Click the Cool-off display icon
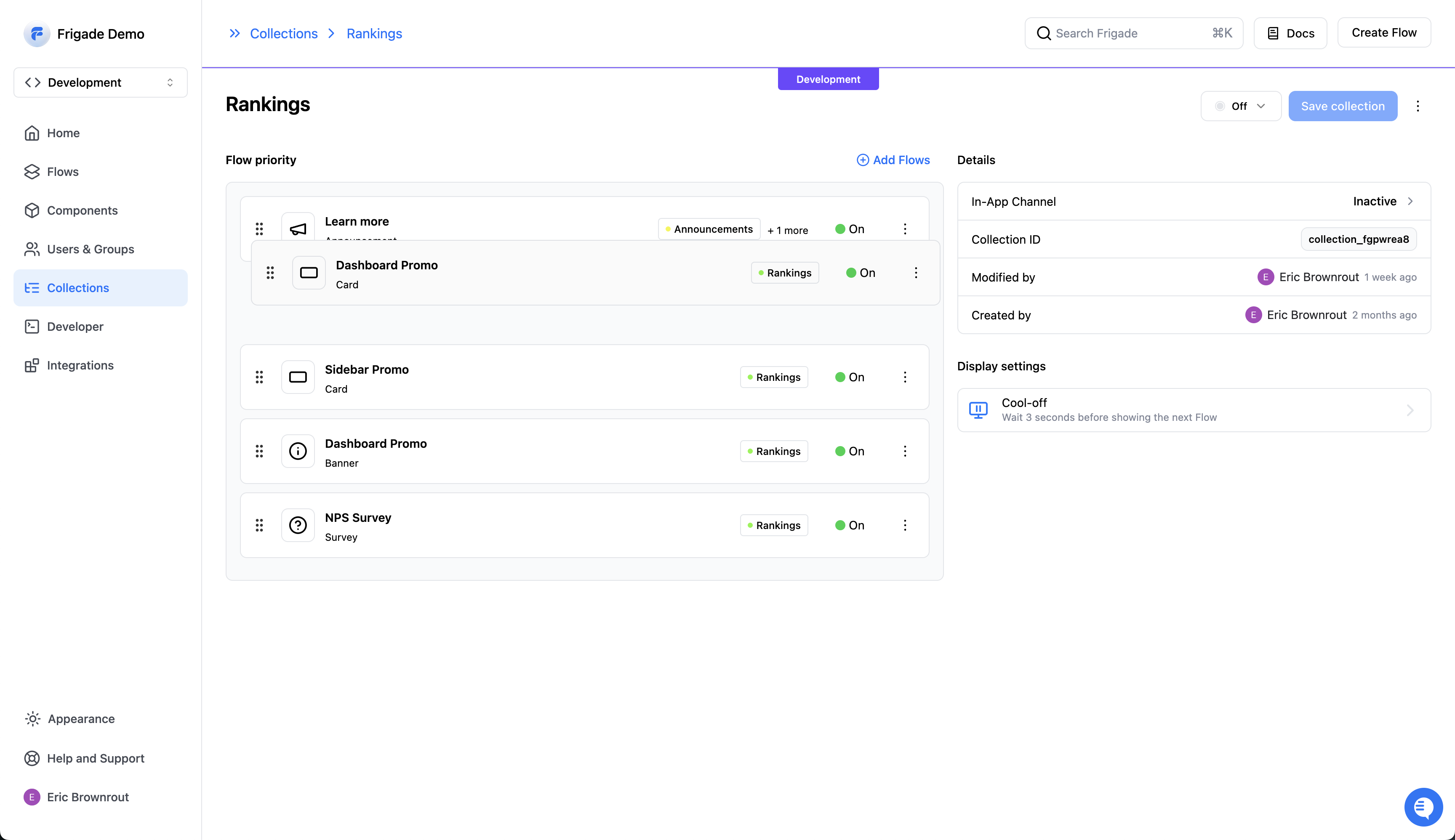This screenshot has width=1455, height=840. click(x=978, y=410)
